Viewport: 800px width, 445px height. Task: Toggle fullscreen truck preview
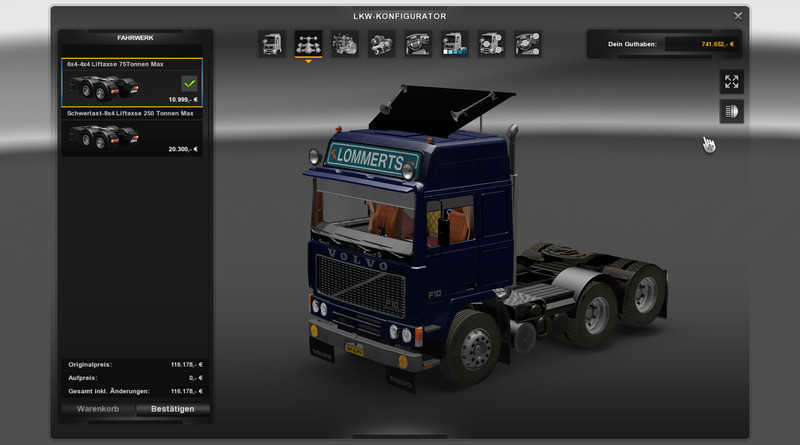coord(732,82)
